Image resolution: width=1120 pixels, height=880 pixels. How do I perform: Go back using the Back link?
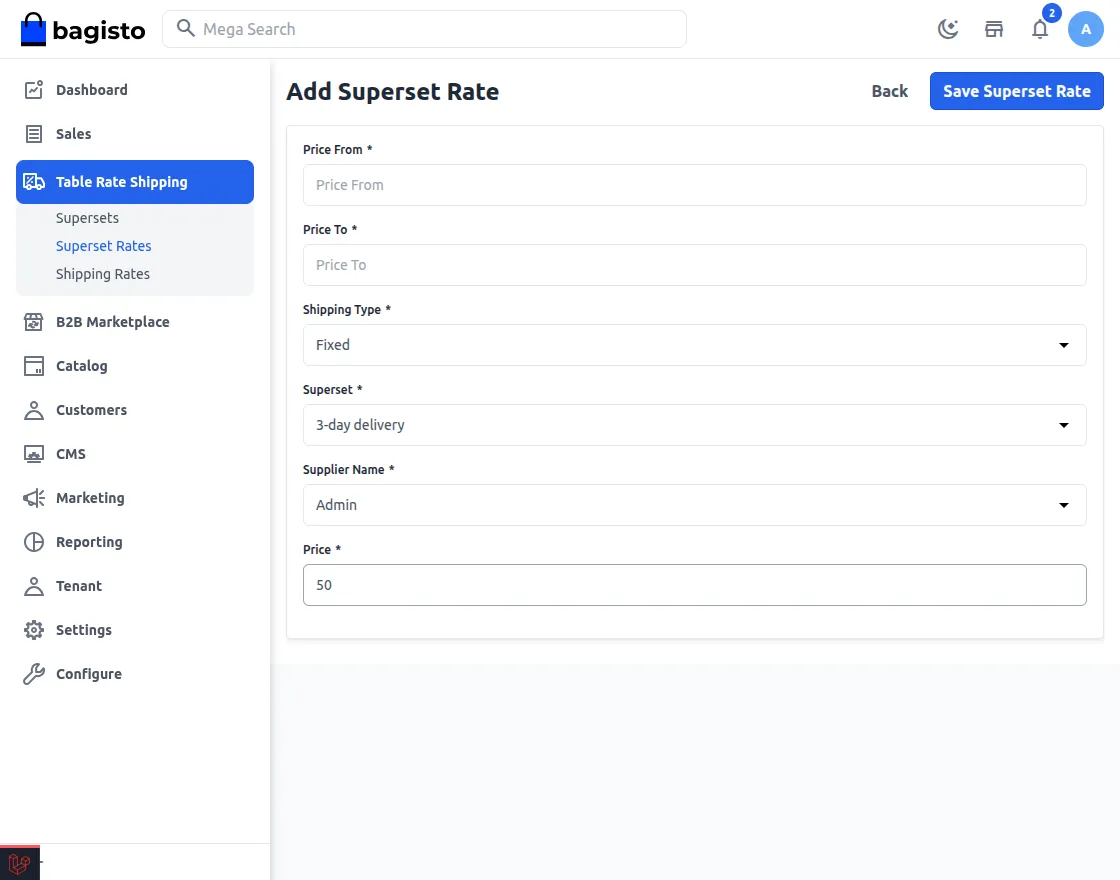889,90
